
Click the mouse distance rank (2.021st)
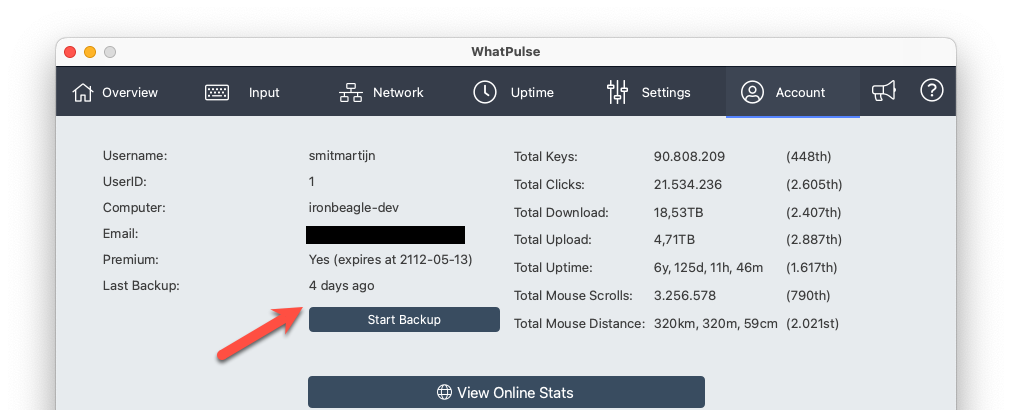(x=812, y=323)
